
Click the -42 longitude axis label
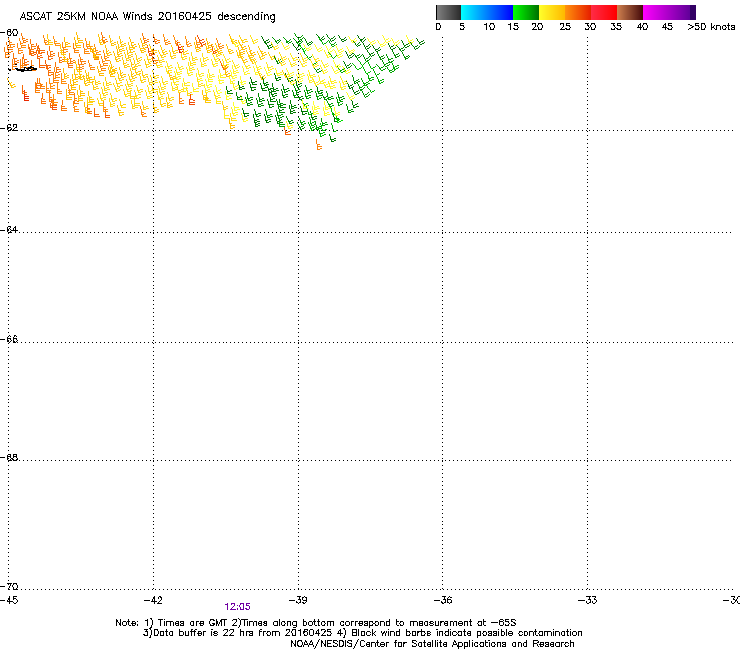pyautogui.click(x=153, y=600)
